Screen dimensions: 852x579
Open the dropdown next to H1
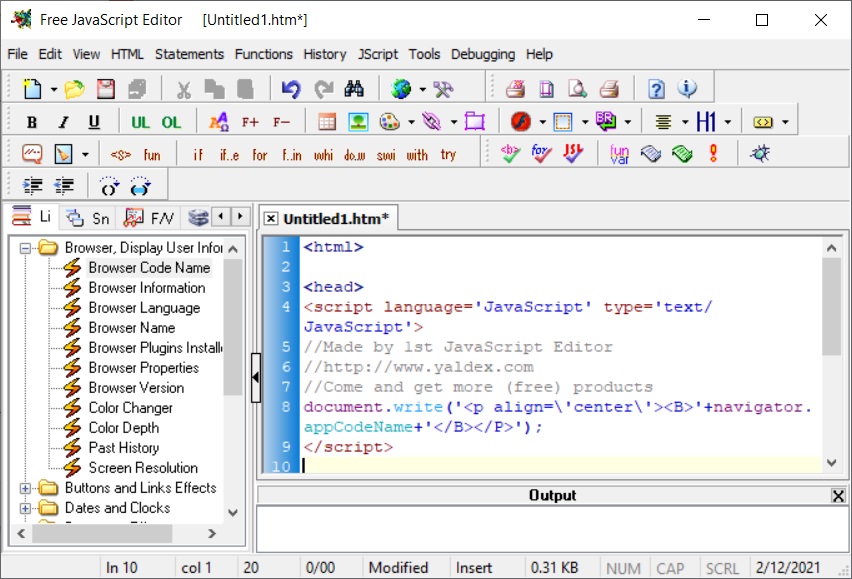728,122
